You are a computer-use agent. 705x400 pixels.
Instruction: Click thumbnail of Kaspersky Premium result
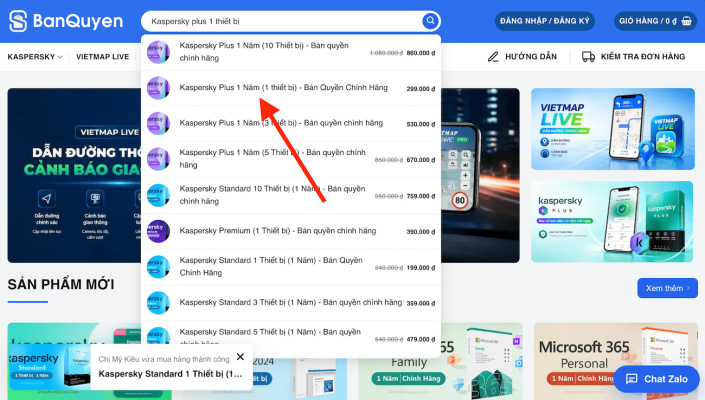158,231
